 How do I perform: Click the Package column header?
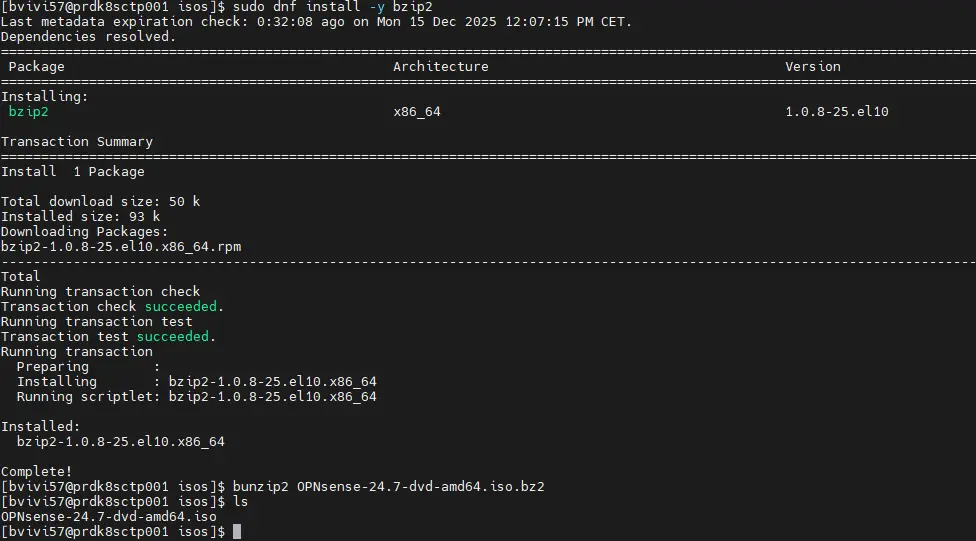pos(37,67)
